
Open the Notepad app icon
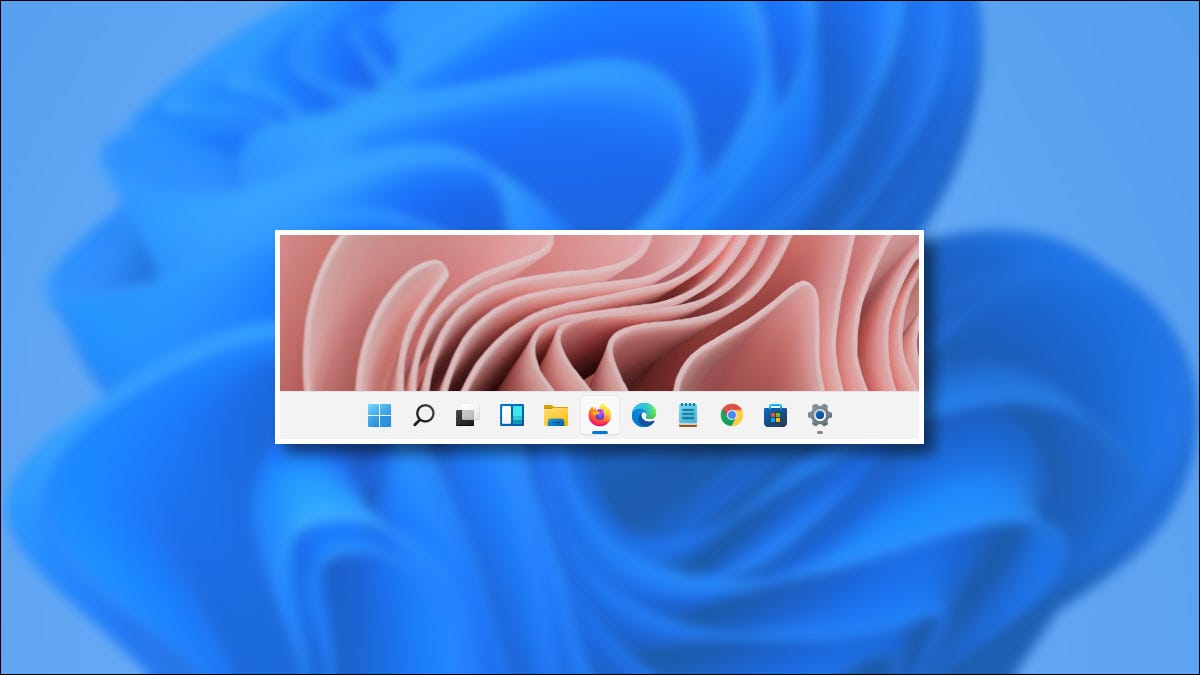coord(688,415)
